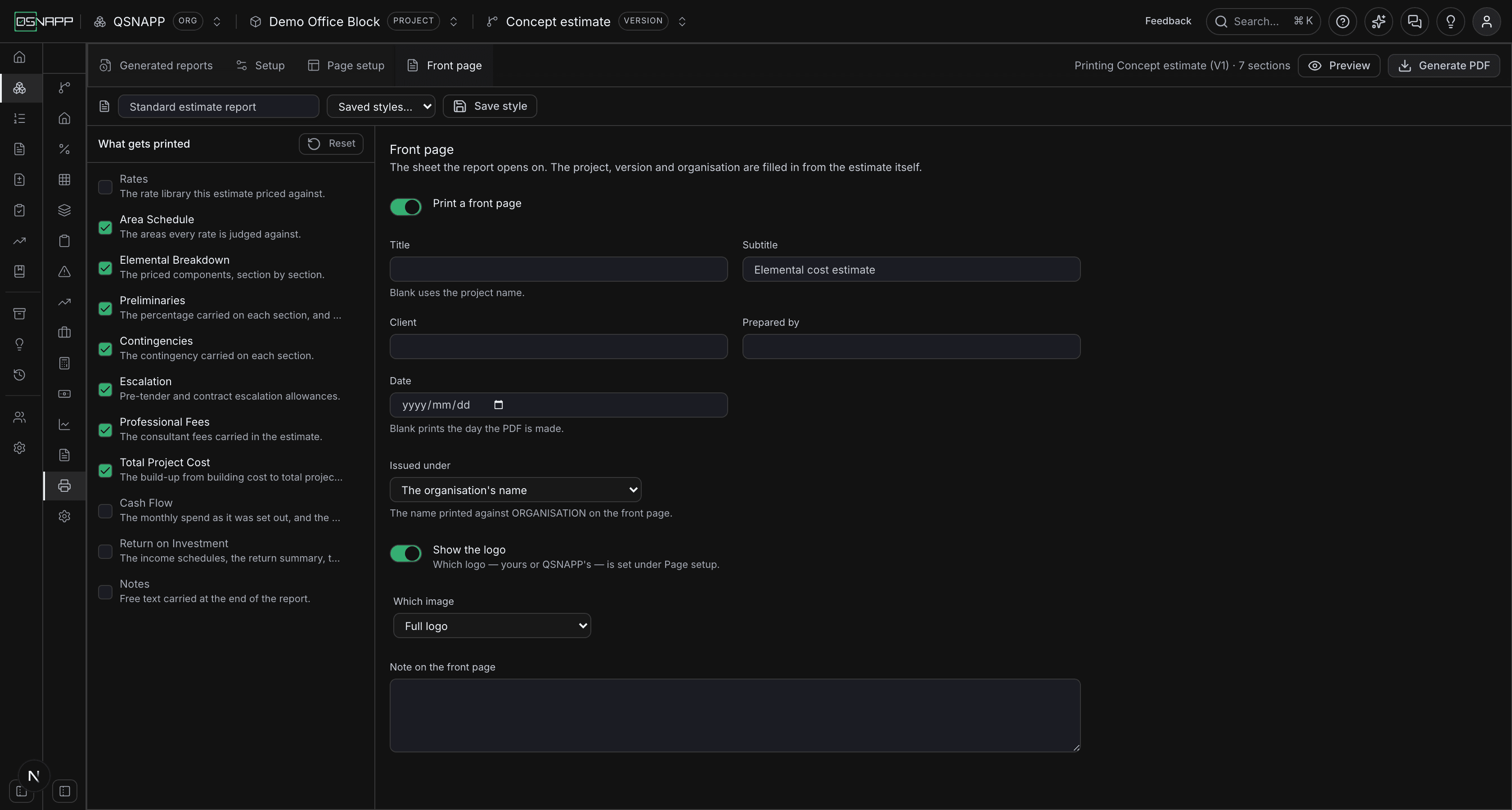Turn off Print a front page toggle
This screenshot has width=1512, height=810.
[x=405, y=207]
